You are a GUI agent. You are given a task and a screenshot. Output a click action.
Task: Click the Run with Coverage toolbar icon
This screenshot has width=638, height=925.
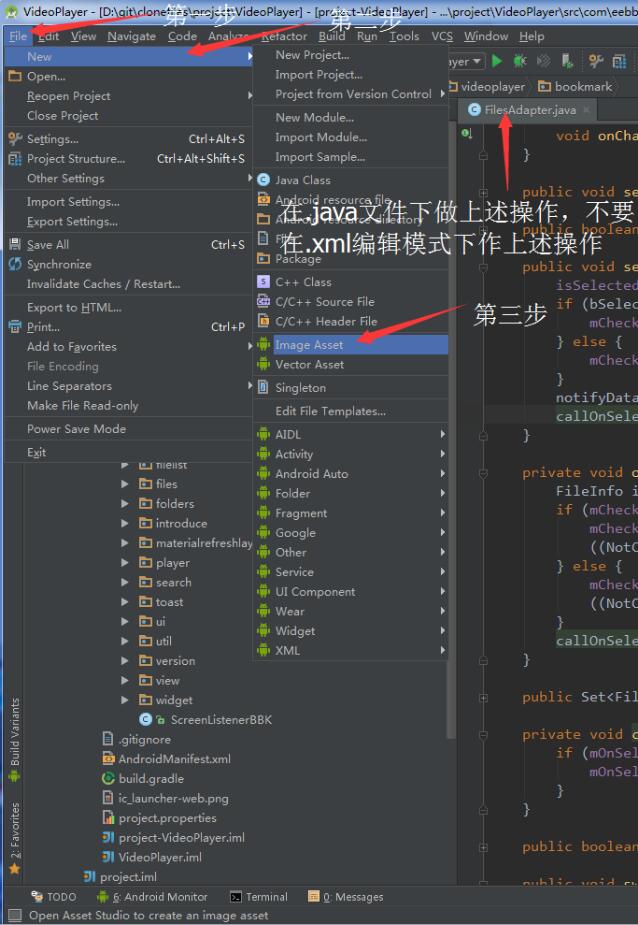click(544, 61)
